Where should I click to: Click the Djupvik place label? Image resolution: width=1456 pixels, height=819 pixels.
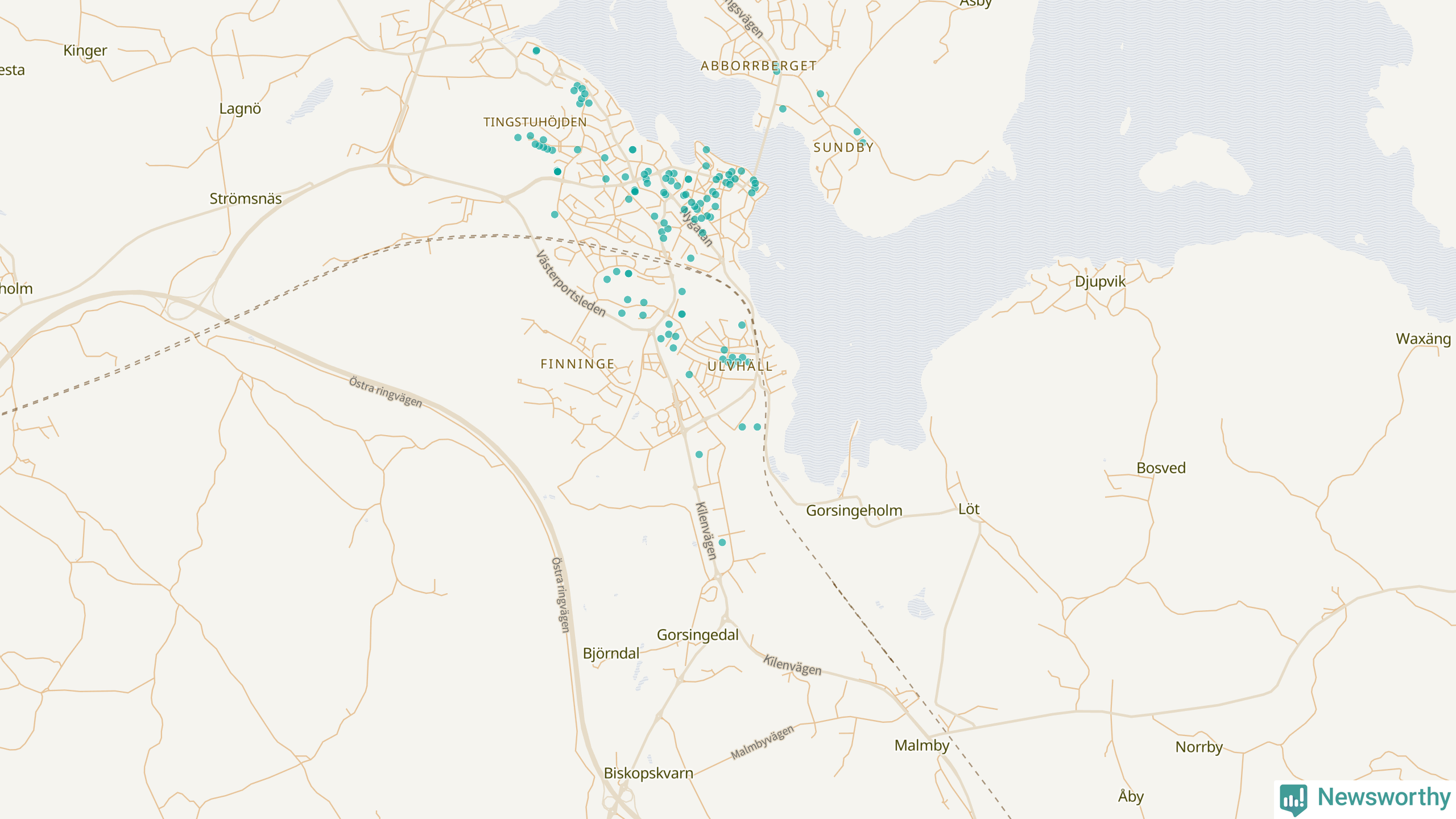point(1100,282)
